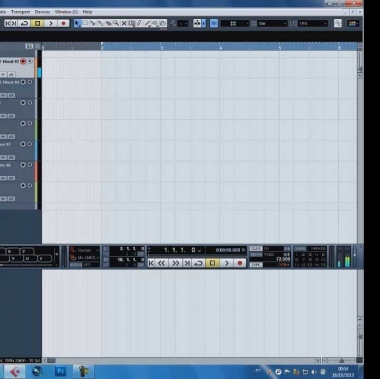The image size is (380, 379).
Task: Select the Object Selection arrow tool
Action: point(77,23)
